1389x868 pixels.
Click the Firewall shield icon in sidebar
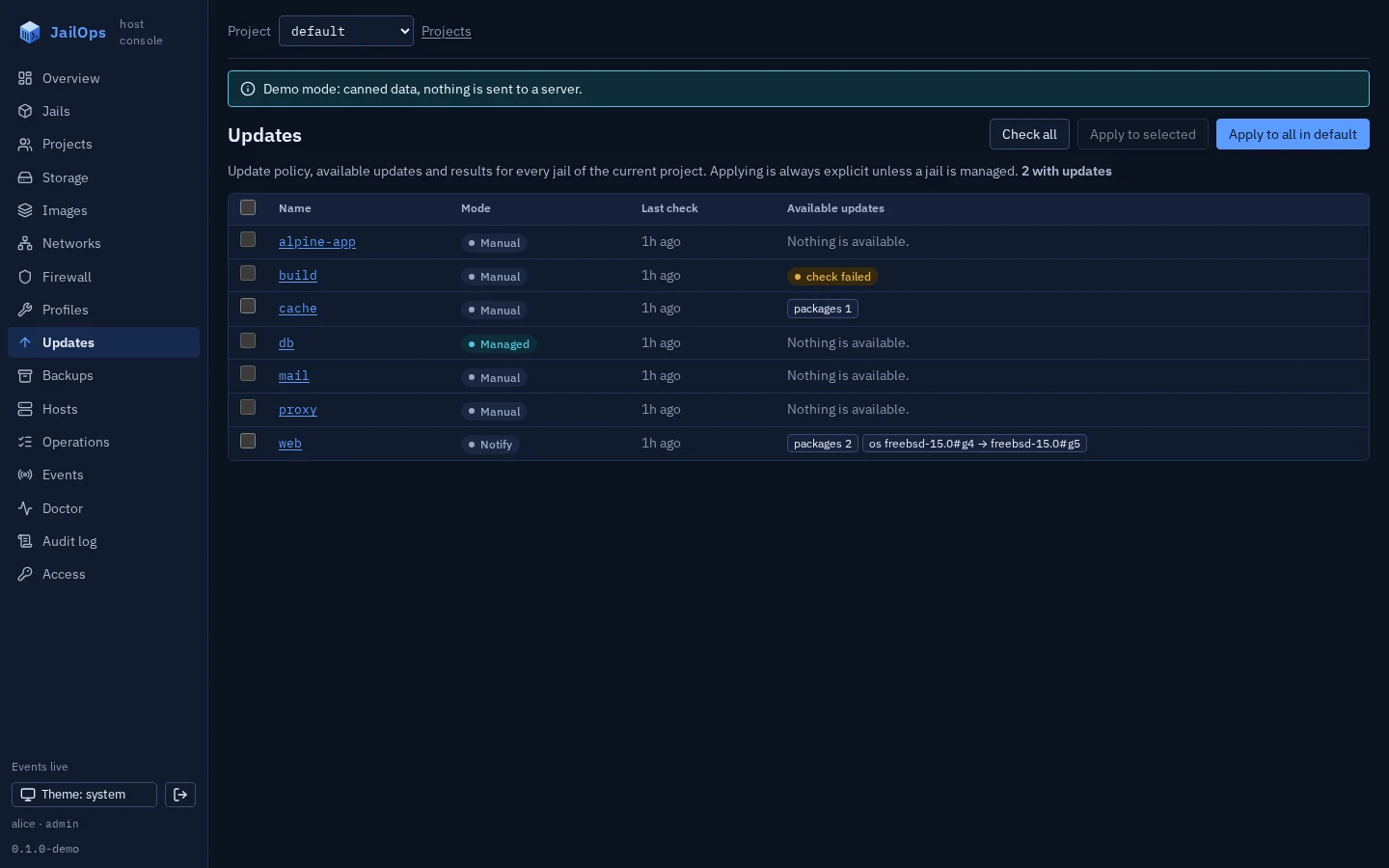click(x=25, y=277)
